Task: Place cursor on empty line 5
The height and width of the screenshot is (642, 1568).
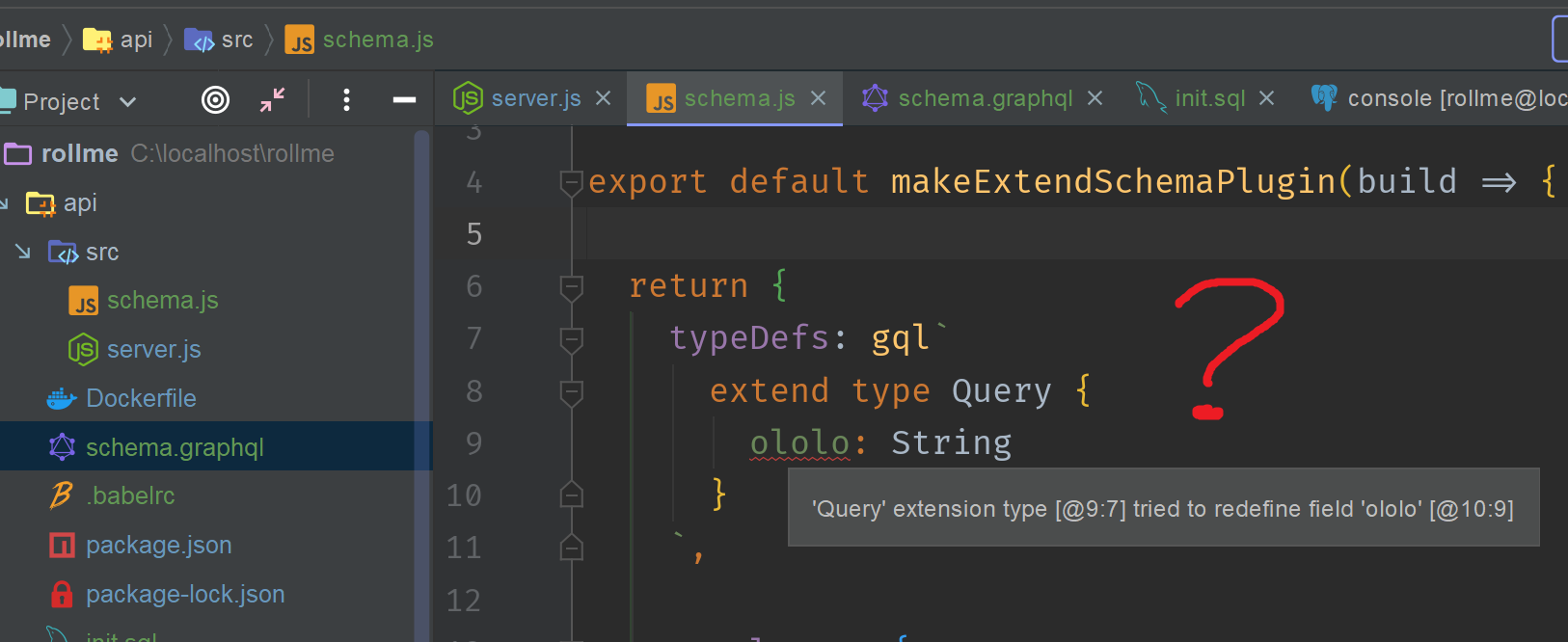Action: 1061,234
